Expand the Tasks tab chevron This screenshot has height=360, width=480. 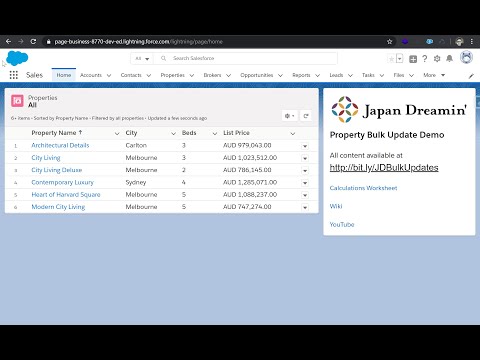[382, 76]
